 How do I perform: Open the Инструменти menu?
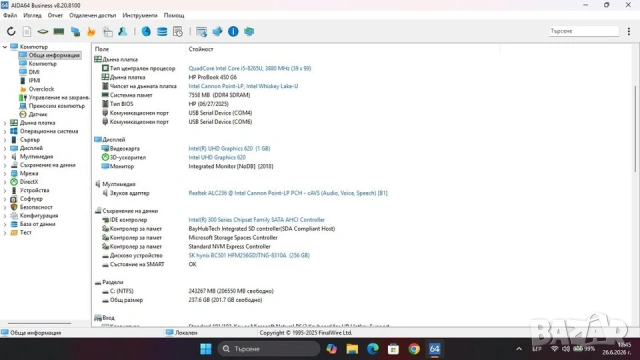click(140, 16)
